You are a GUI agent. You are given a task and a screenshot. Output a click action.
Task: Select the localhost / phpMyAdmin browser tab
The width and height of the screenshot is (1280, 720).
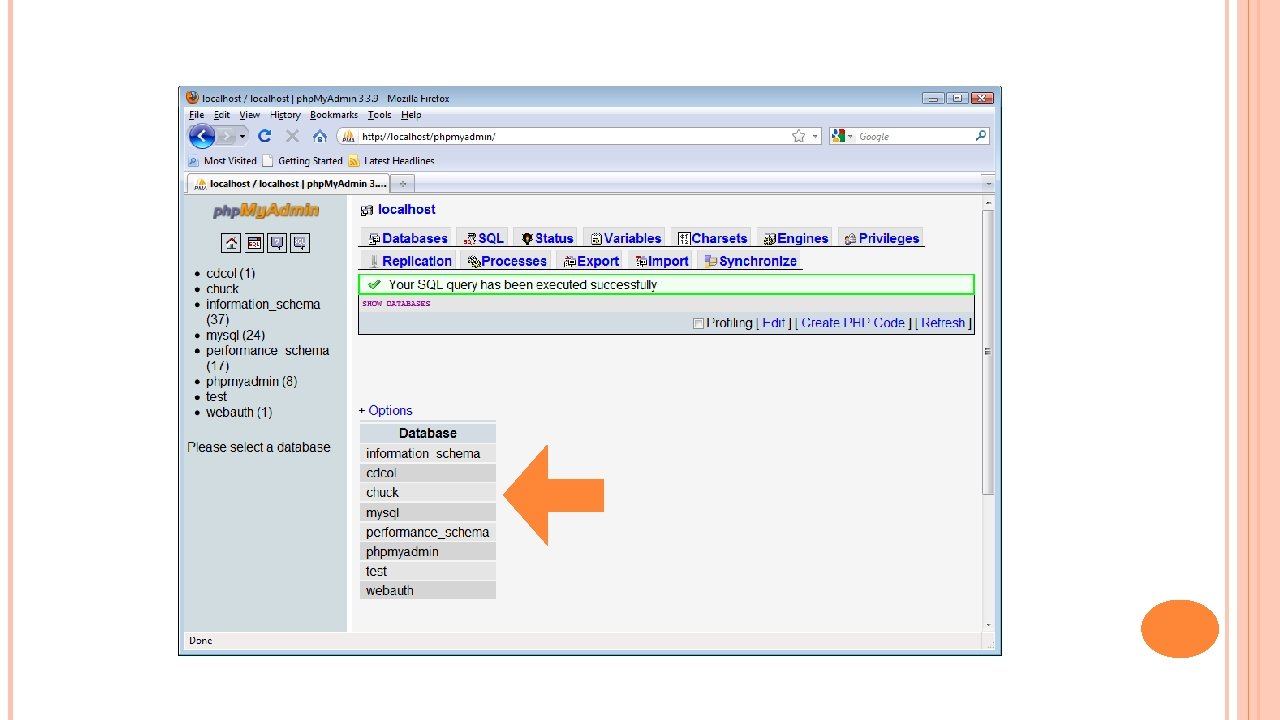(x=288, y=184)
